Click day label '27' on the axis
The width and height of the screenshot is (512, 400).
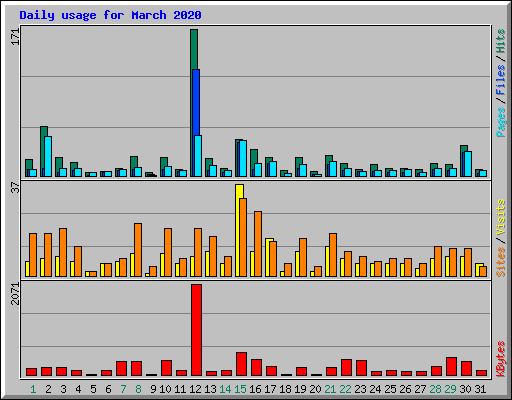coord(420,389)
